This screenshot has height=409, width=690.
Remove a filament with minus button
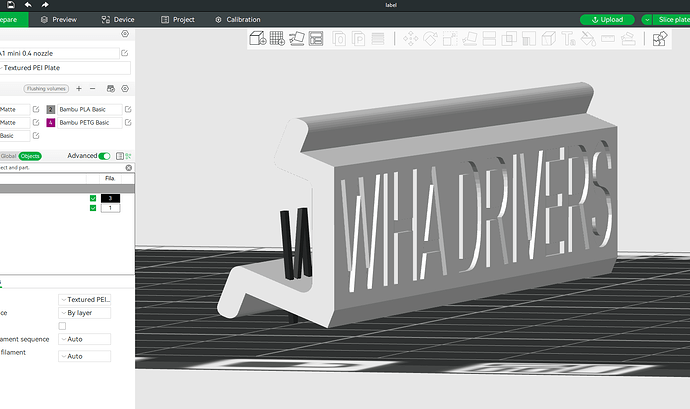coord(92,88)
